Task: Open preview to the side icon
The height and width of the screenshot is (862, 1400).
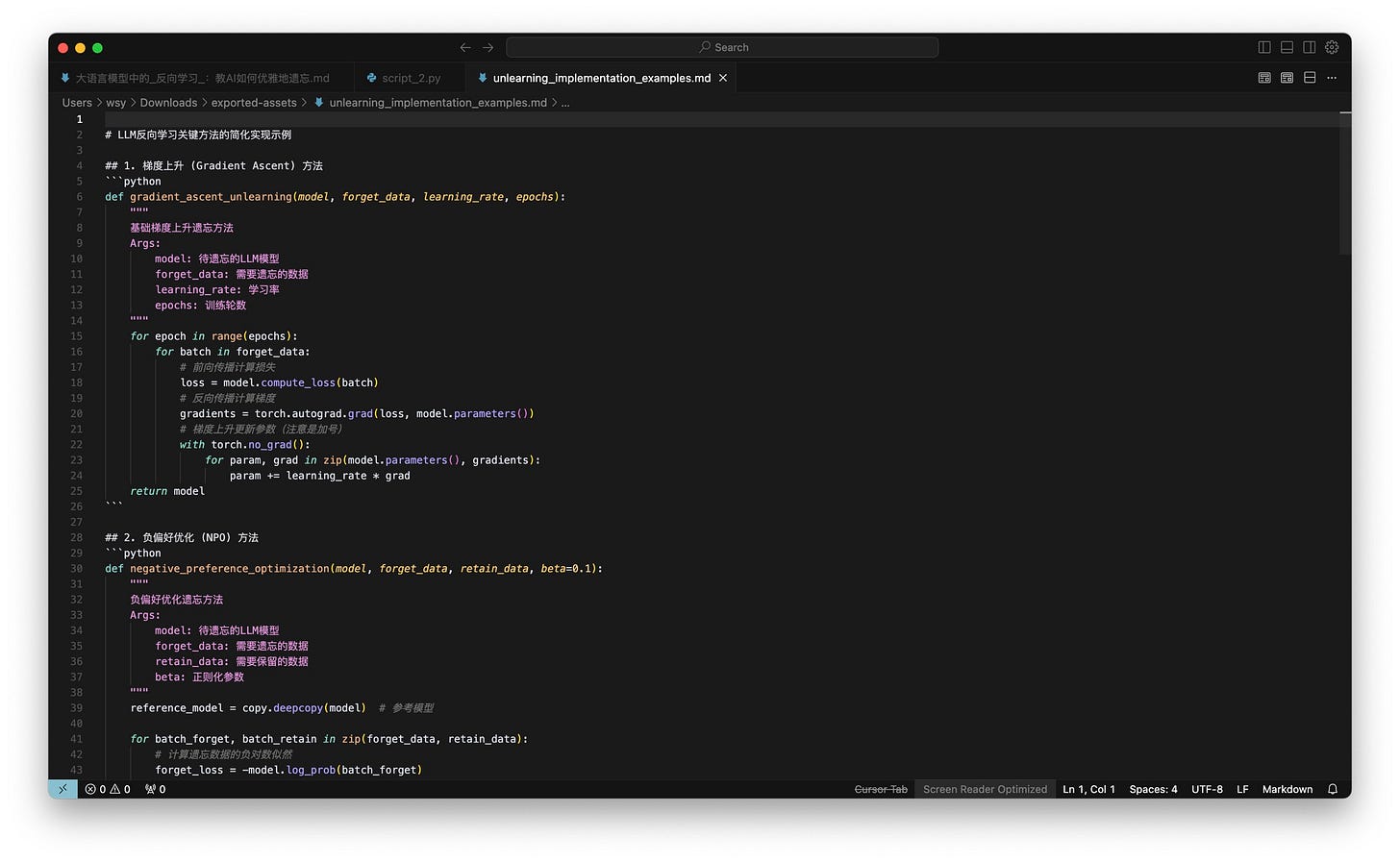Action: coord(1287,78)
